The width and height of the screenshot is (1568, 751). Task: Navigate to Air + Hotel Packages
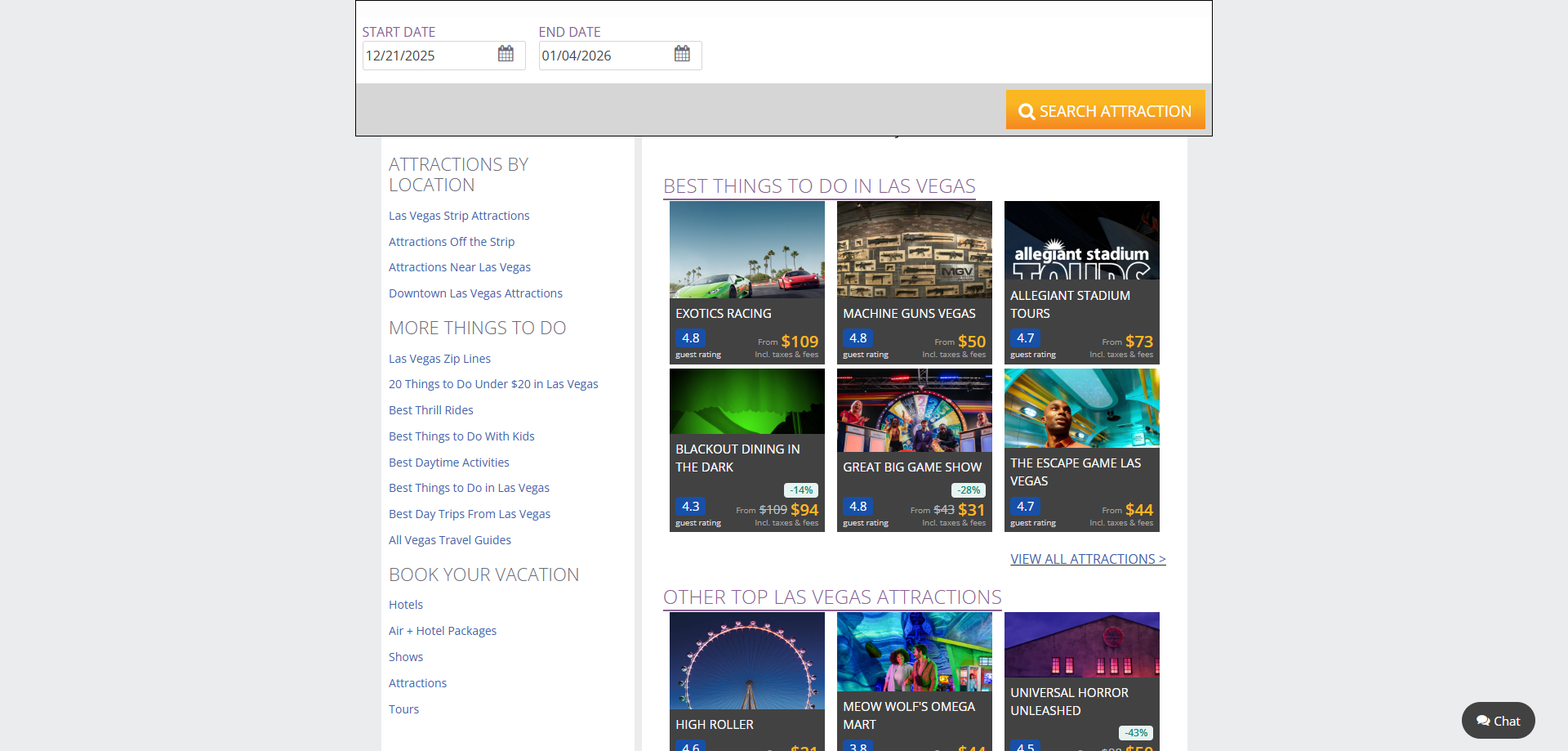443,631
